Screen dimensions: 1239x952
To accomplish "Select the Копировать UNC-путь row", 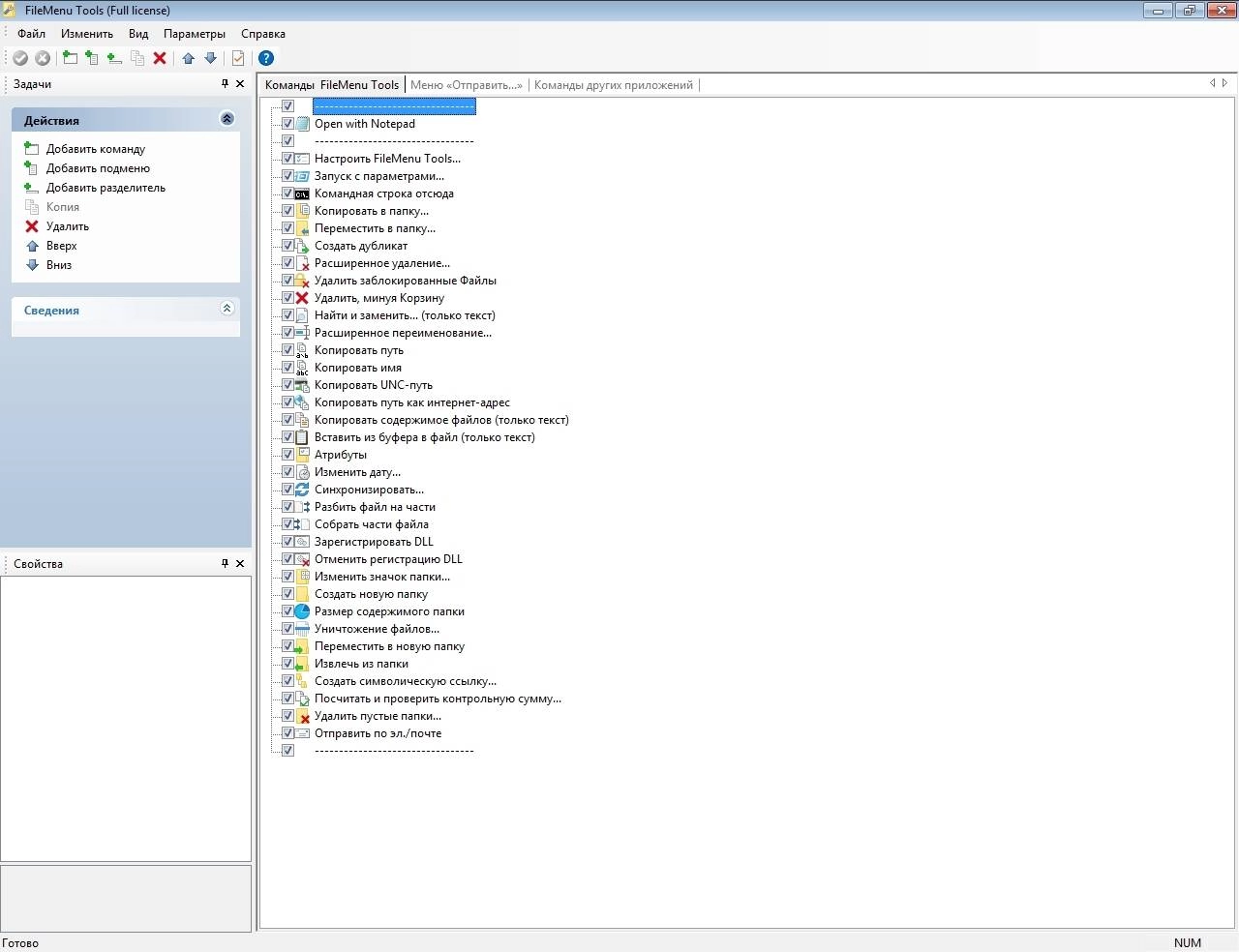I will click(374, 385).
